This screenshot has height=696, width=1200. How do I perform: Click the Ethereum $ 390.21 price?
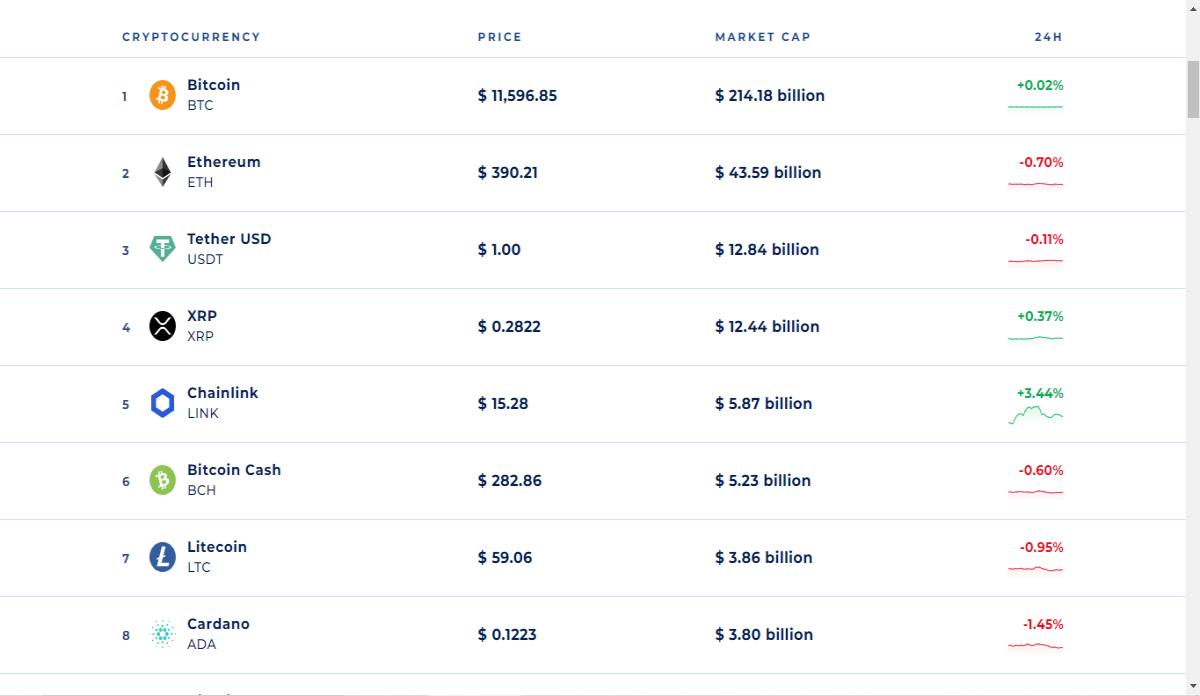point(508,172)
